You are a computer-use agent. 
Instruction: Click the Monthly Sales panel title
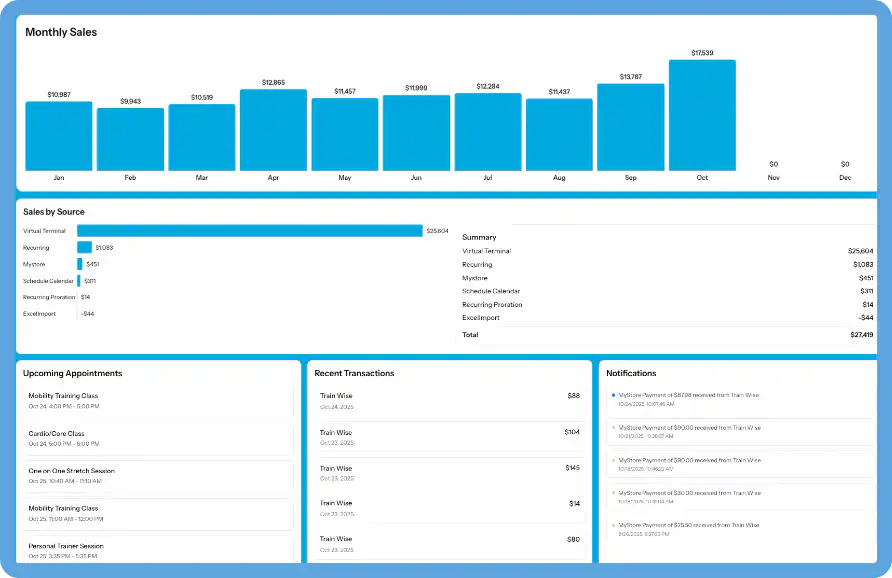click(61, 32)
